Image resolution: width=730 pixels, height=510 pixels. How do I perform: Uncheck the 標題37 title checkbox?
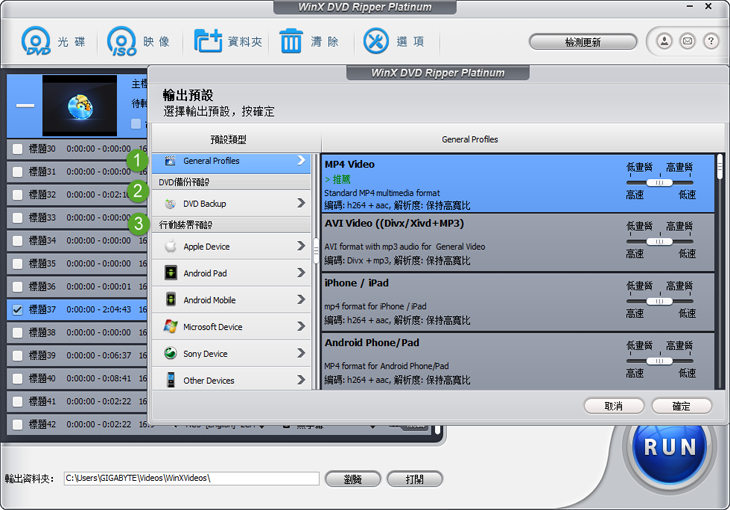(17, 310)
